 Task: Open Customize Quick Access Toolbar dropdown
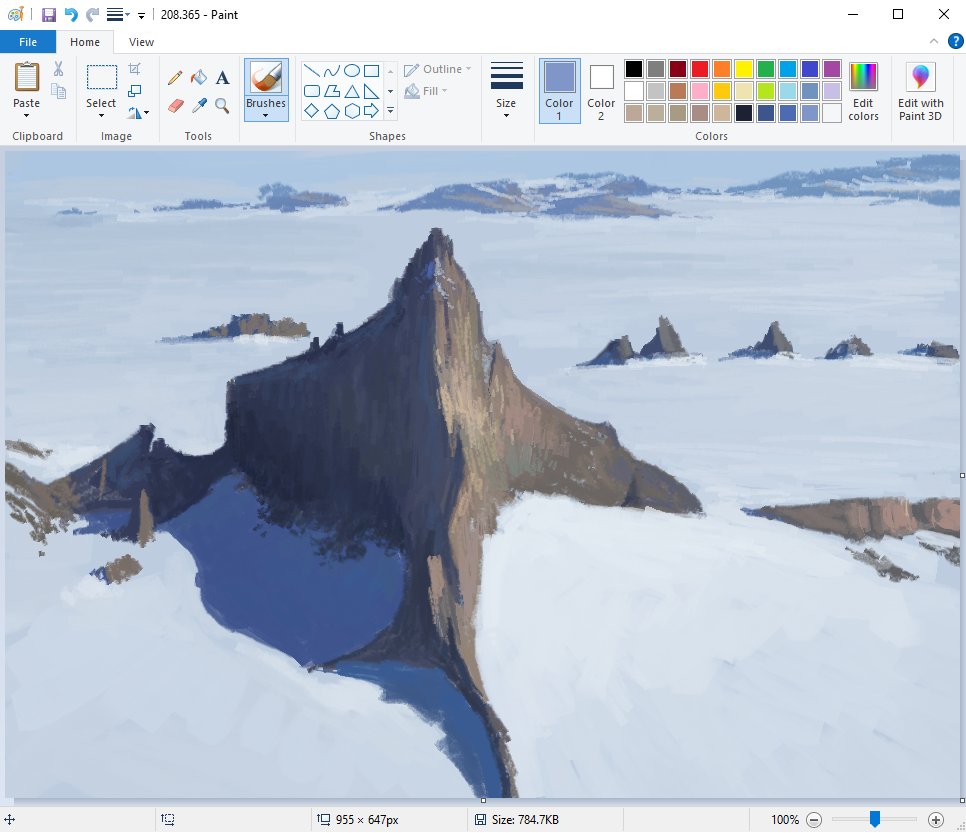(141, 15)
